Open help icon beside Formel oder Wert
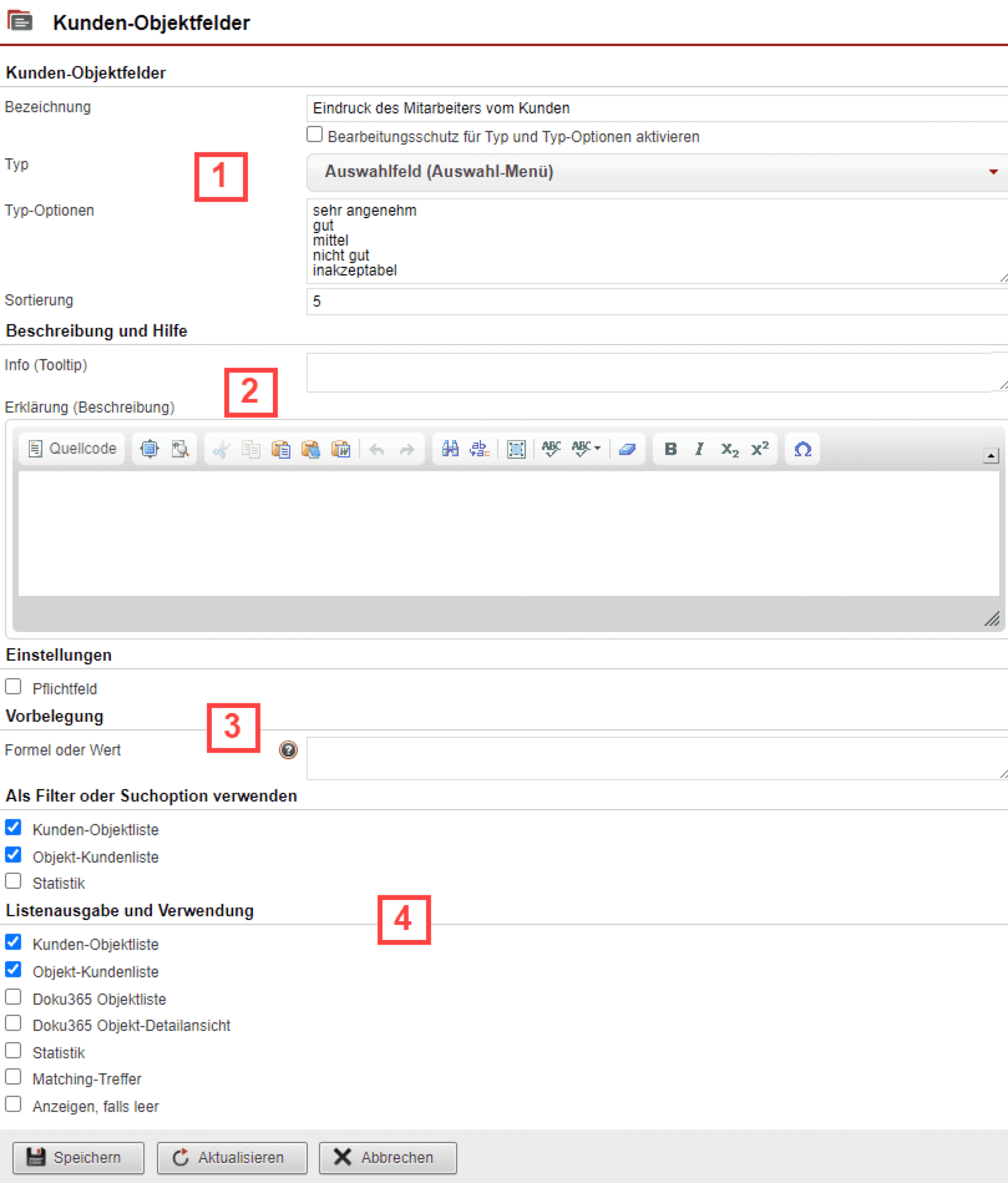Screen dimensions: 1008x1183 click(288, 750)
